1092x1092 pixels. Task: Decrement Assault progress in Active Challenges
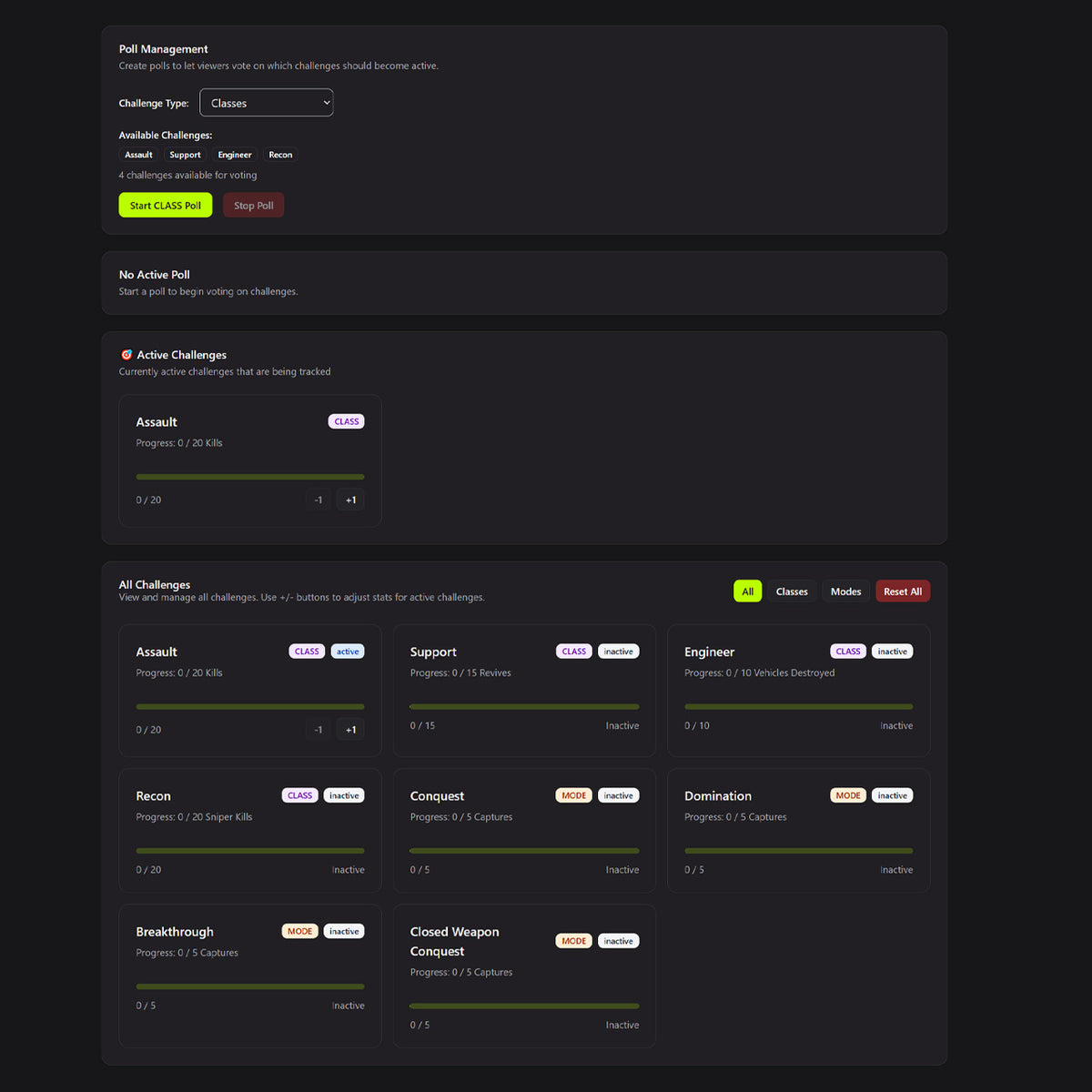318,500
